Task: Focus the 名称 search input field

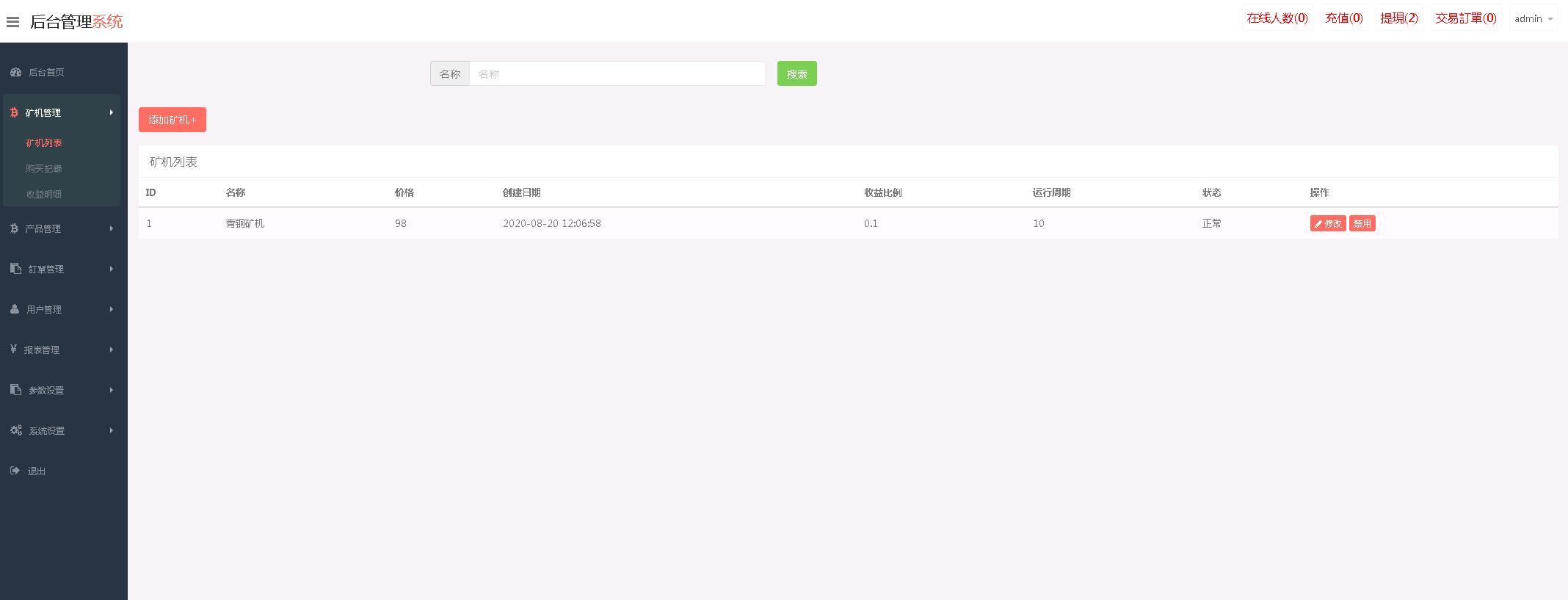Action: [x=617, y=73]
